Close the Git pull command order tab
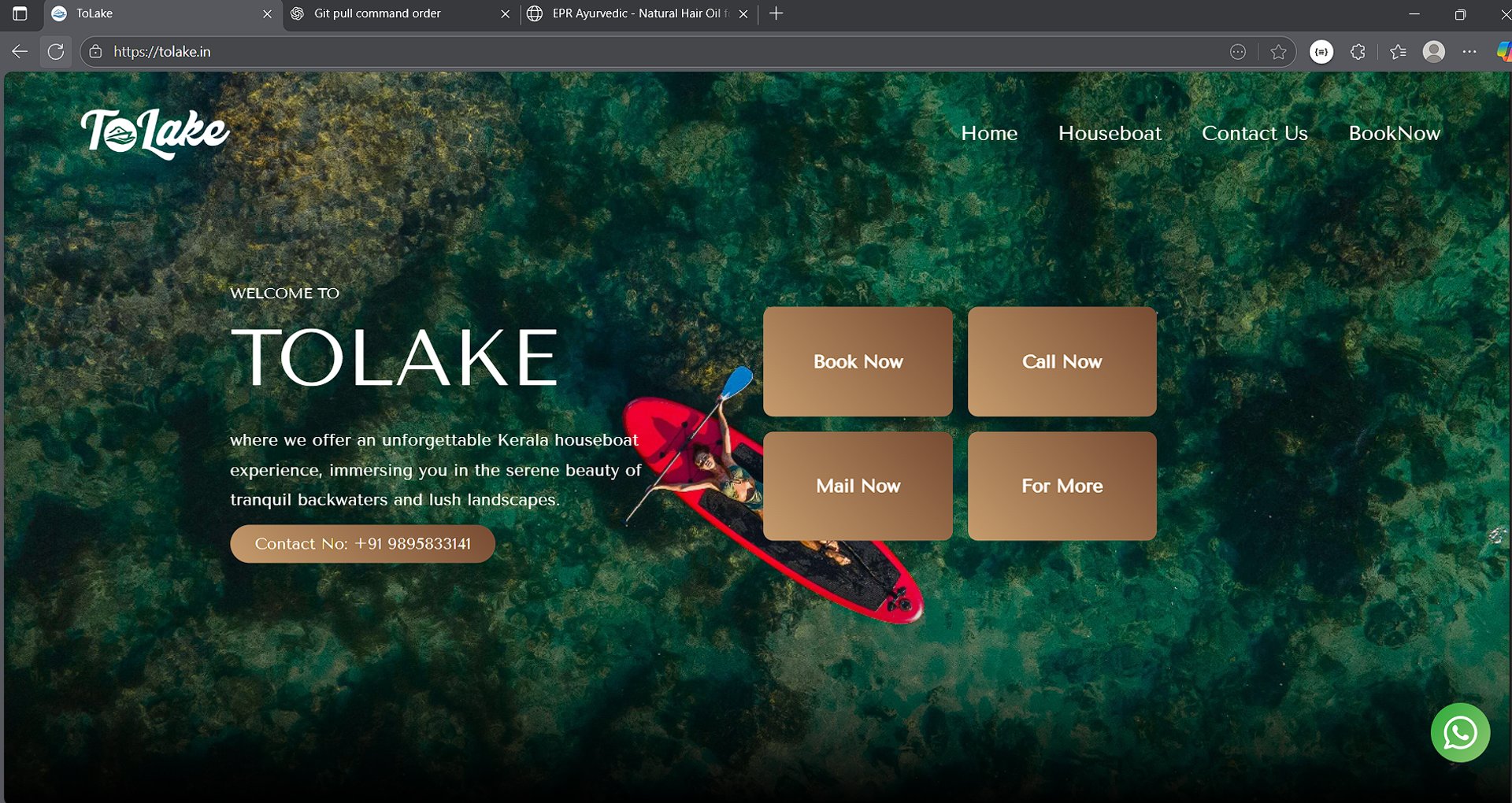The image size is (1512, 803). pyautogui.click(x=505, y=13)
